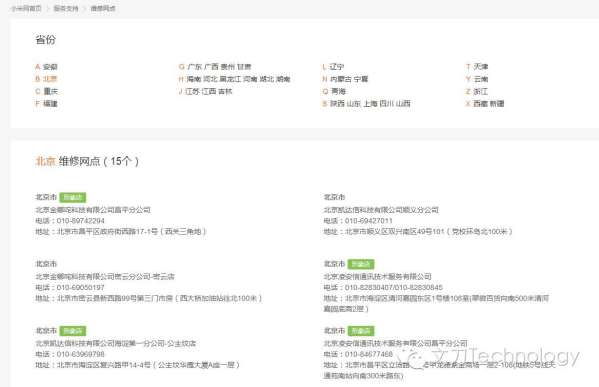Click address line mentioning 公主坟华鹰大厦
The width and height of the screenshot is (599, 387).
click(138, 365)
